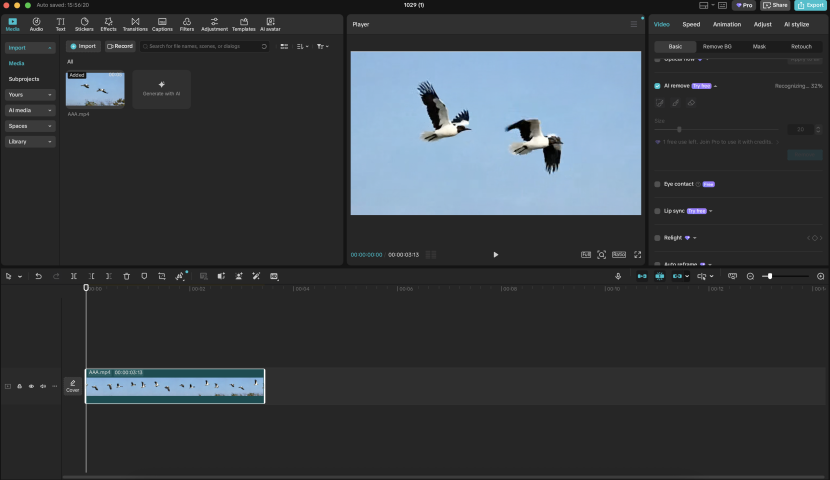
Task: Click the Share button
Action: coord(775,5)
